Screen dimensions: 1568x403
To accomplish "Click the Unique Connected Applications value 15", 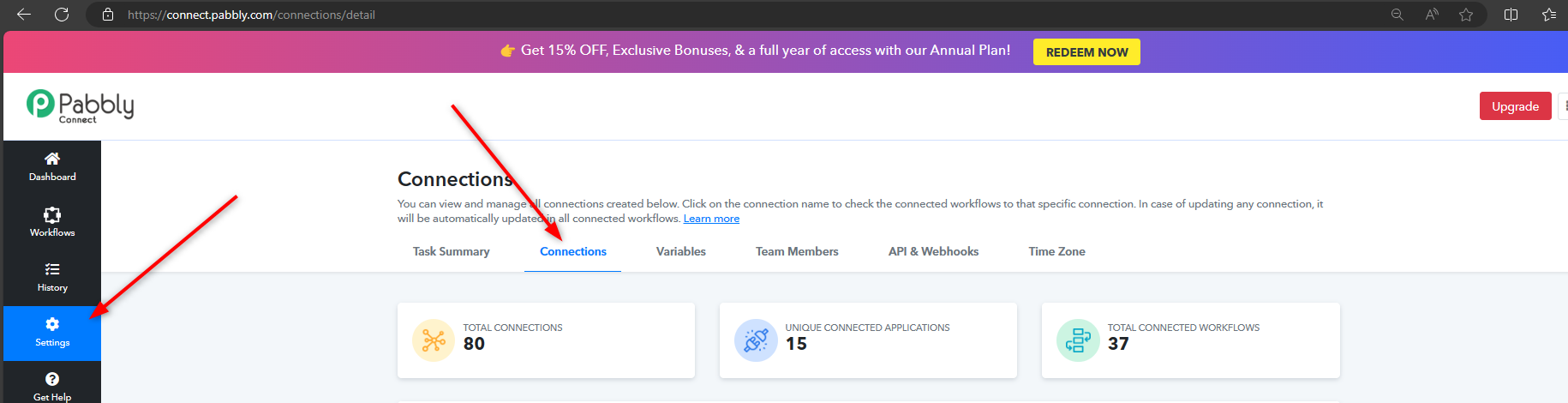I will click(x=796, y=344).
